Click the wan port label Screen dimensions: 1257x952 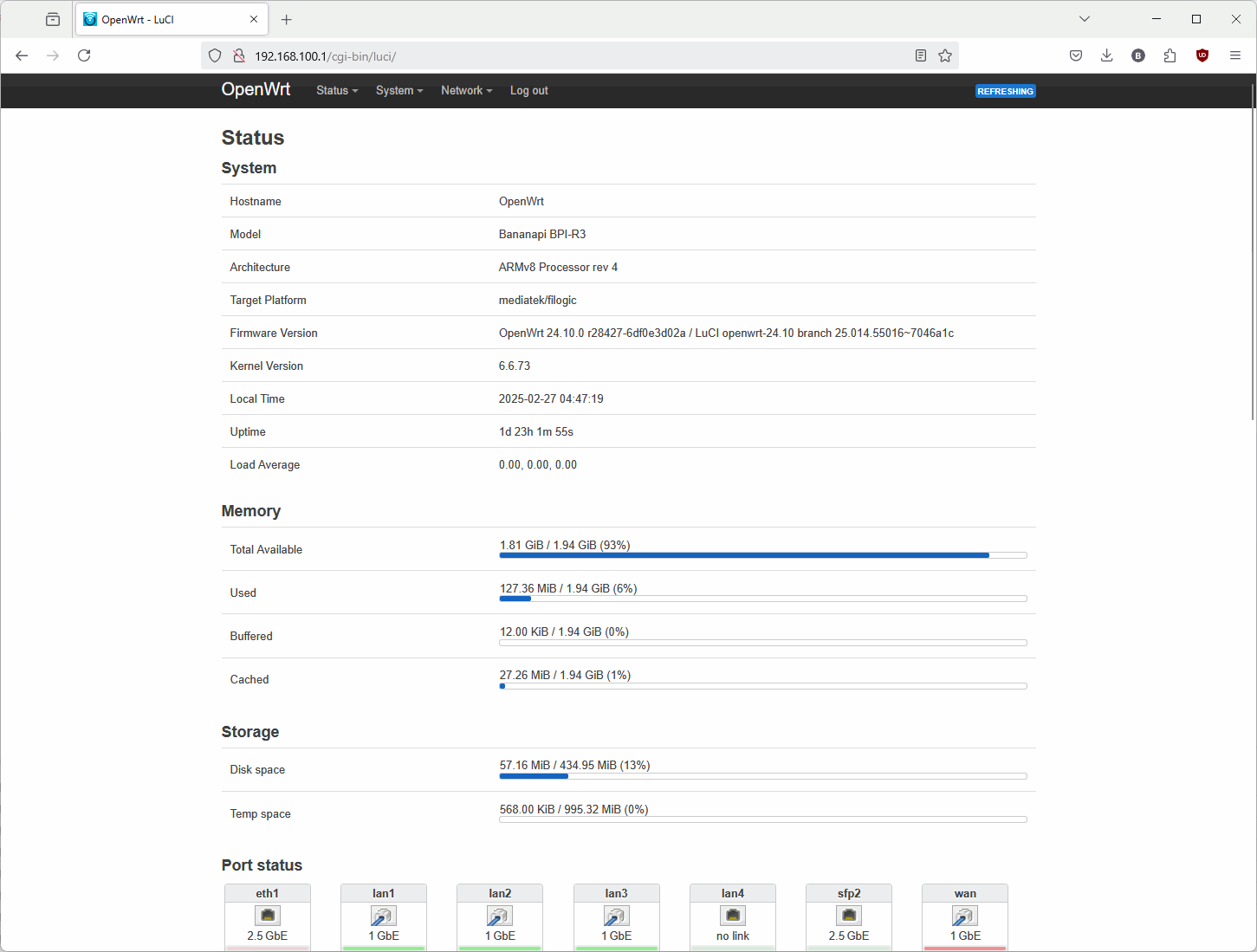point(965,893)
